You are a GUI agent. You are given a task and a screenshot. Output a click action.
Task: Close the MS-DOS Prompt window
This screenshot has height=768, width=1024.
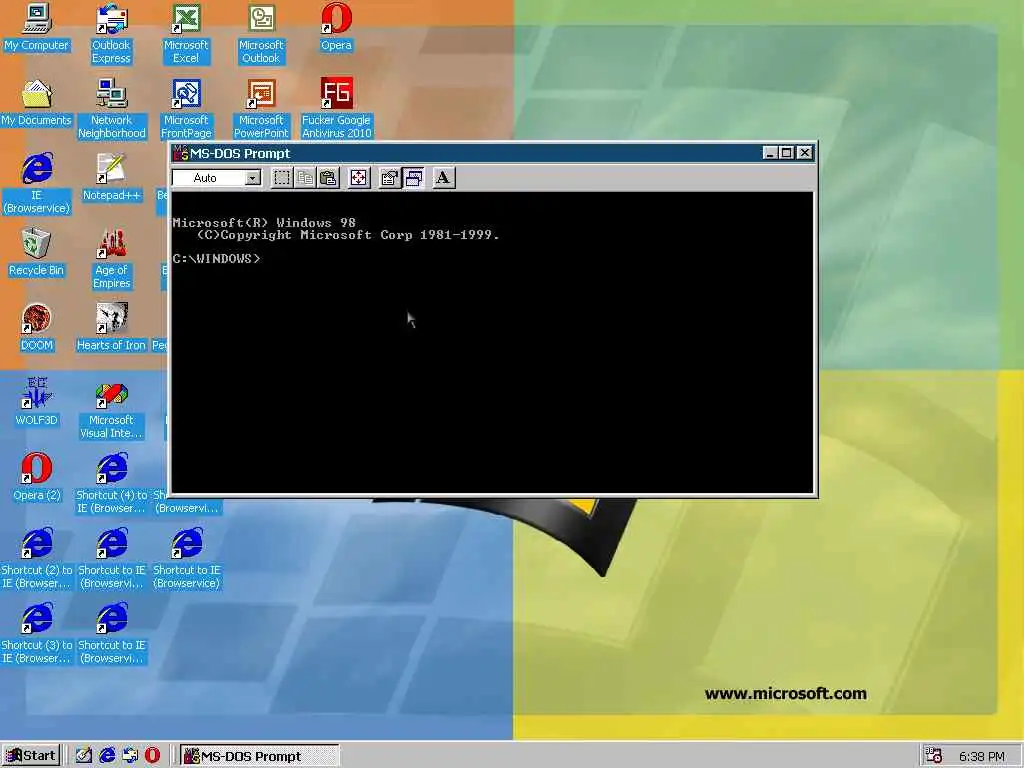[805, 153]
